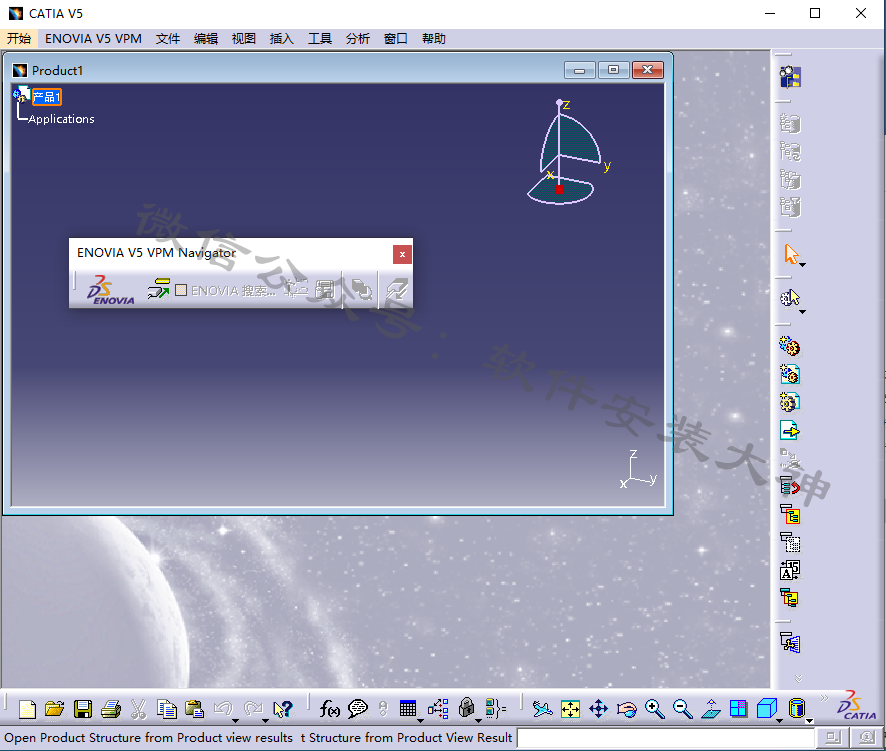The width and height of the screenshot is (886, 751).
Task: Open the Redo history dropdown arrow
Action: tap(265, 720)
